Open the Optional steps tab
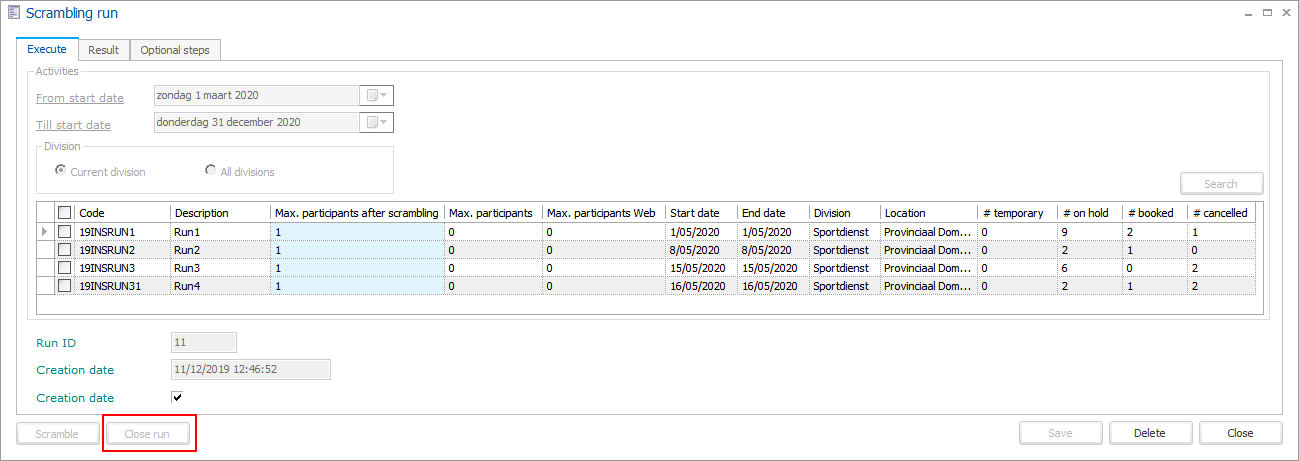The width and height of the screenshot is (1299, 461). 176,50
